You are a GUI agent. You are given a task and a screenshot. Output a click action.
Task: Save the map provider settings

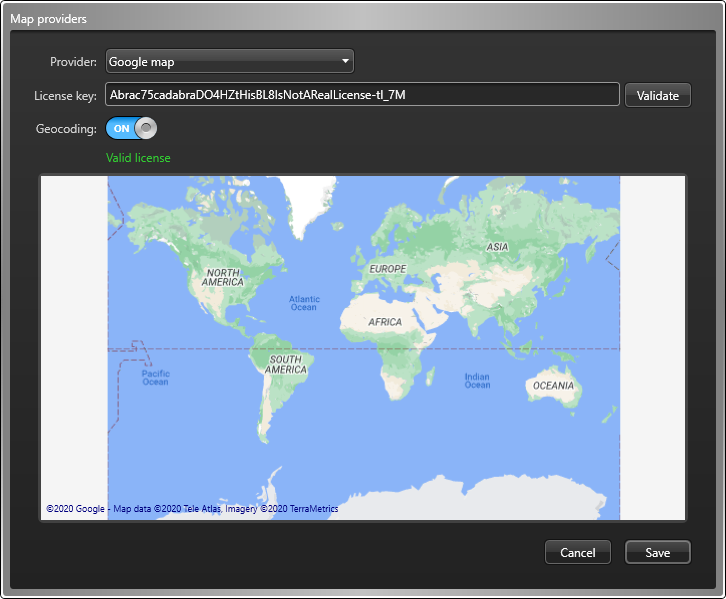[x=657, y=552]
